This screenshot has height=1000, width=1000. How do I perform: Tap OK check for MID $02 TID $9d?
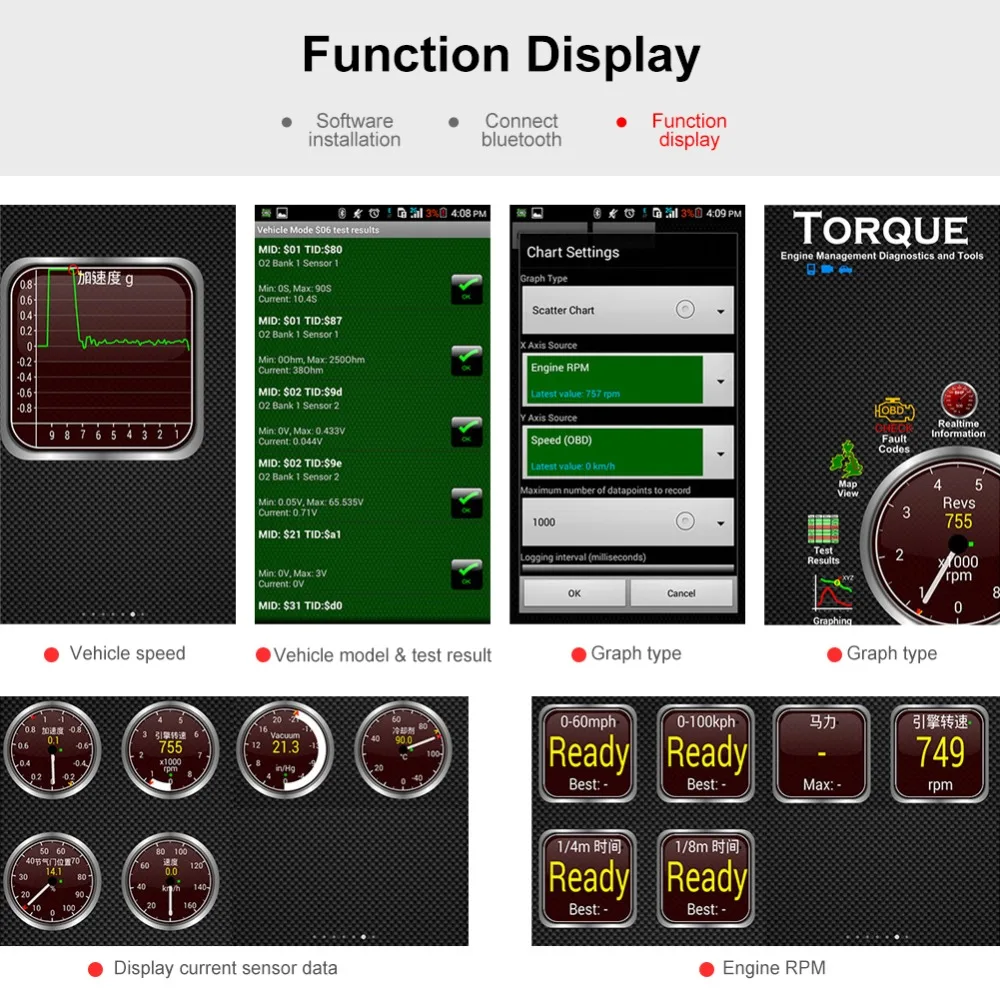(x=466, y=432)
